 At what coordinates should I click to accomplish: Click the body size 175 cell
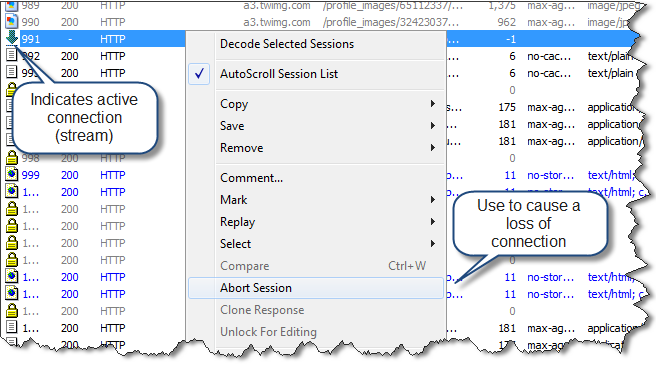point(507,107)
